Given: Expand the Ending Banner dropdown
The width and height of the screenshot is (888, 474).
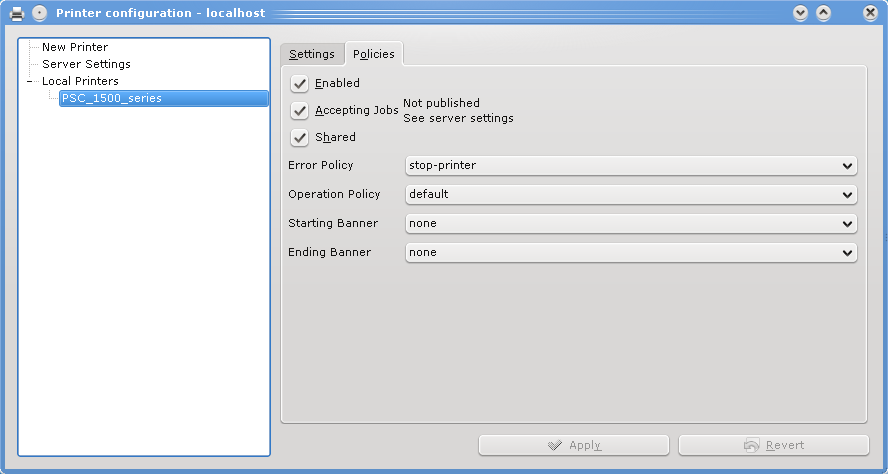Looking at the screenshot, I should pos(631,252).
